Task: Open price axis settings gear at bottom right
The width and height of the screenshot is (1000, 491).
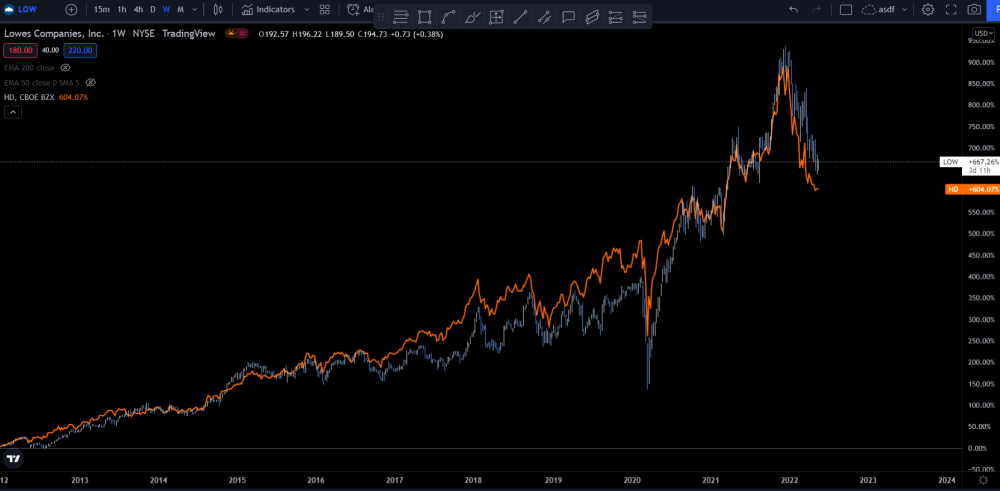Action: point(982,480)
